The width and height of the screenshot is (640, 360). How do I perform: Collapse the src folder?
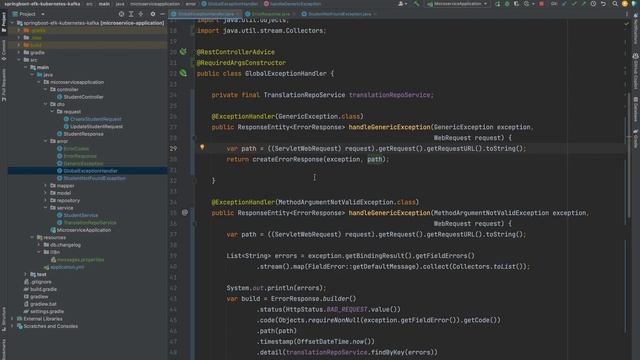click(x=19, y=60)
